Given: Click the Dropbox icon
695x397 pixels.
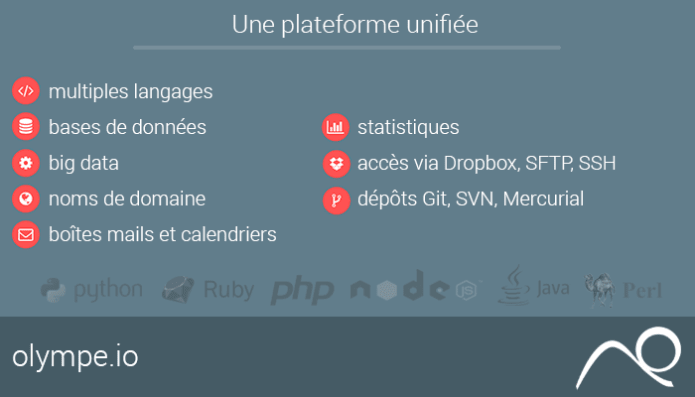Looking at the screenshot, I should tap(336, 163).
